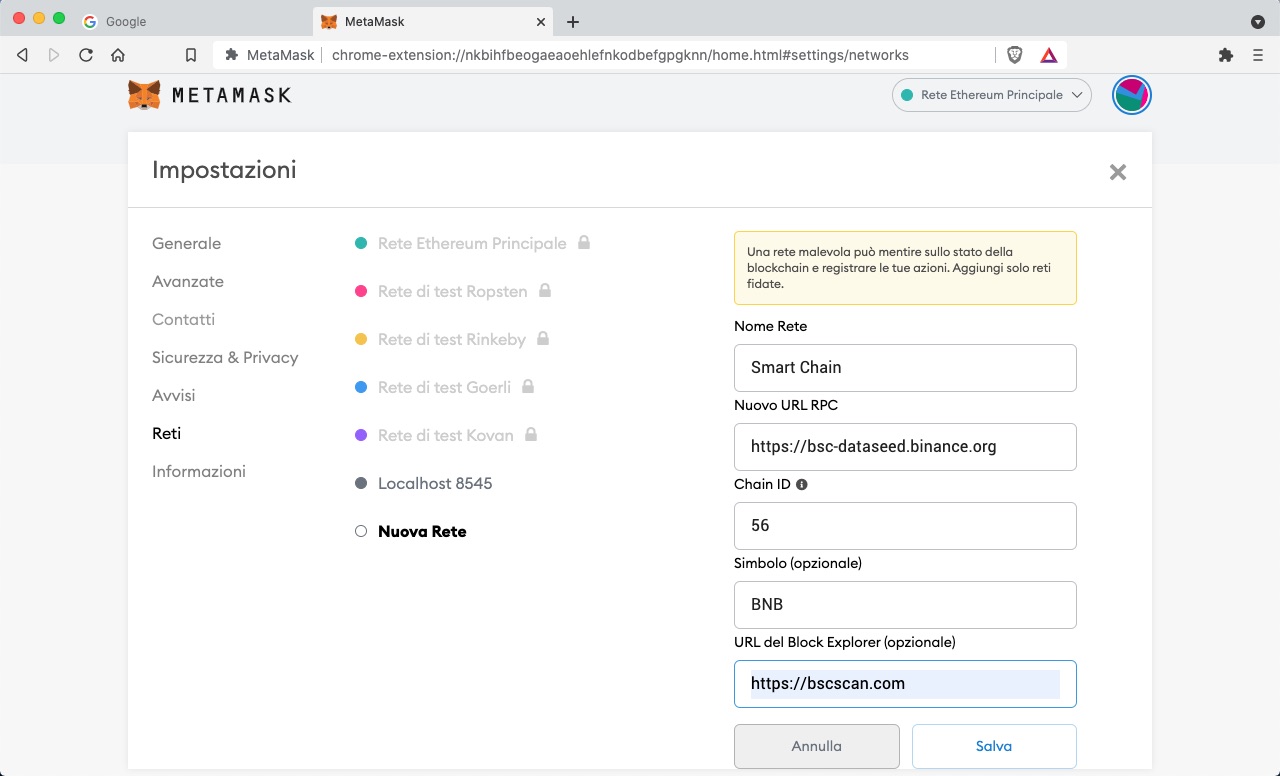Viewport: 1280px width, 776px height.
Task: Select the MetaMask browser tab
Action: (x=433, y=21)
